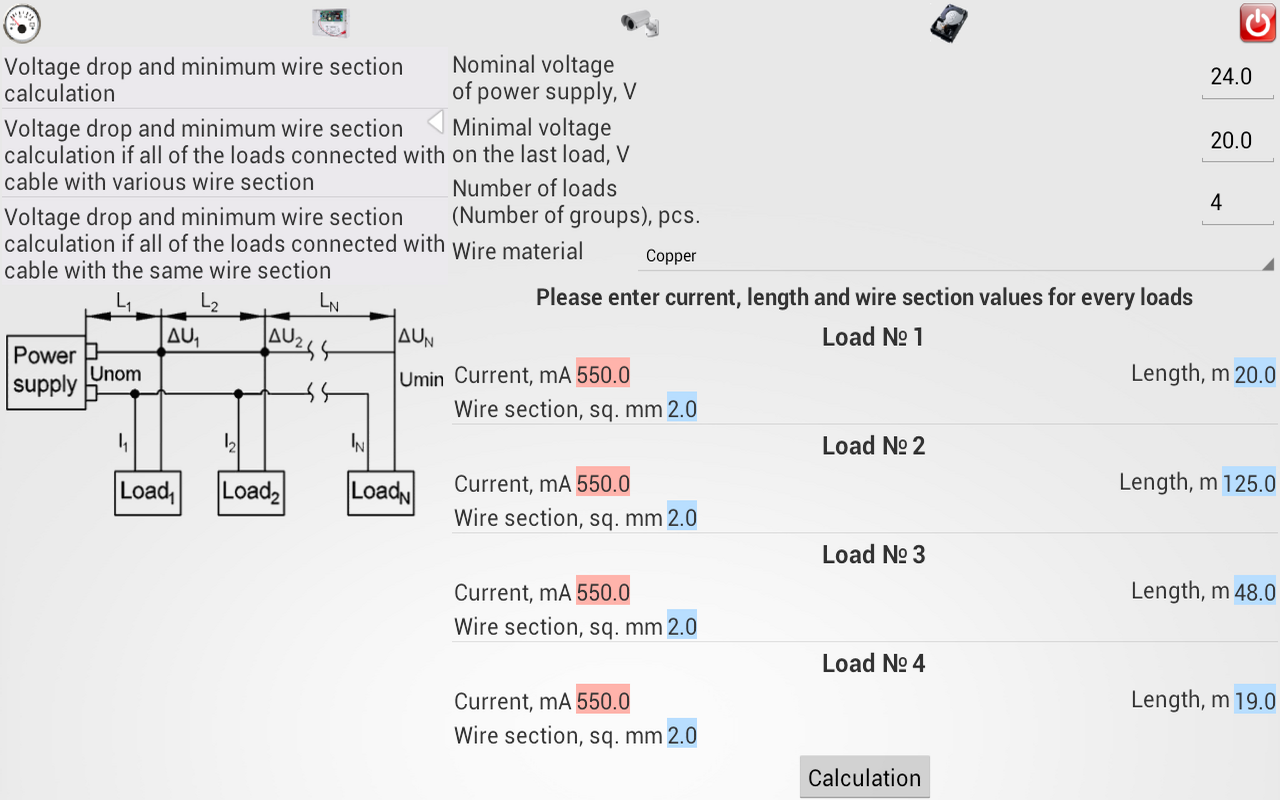Open the hard disk drive calculator icon
1280x800 pixels.
point(948,22)
